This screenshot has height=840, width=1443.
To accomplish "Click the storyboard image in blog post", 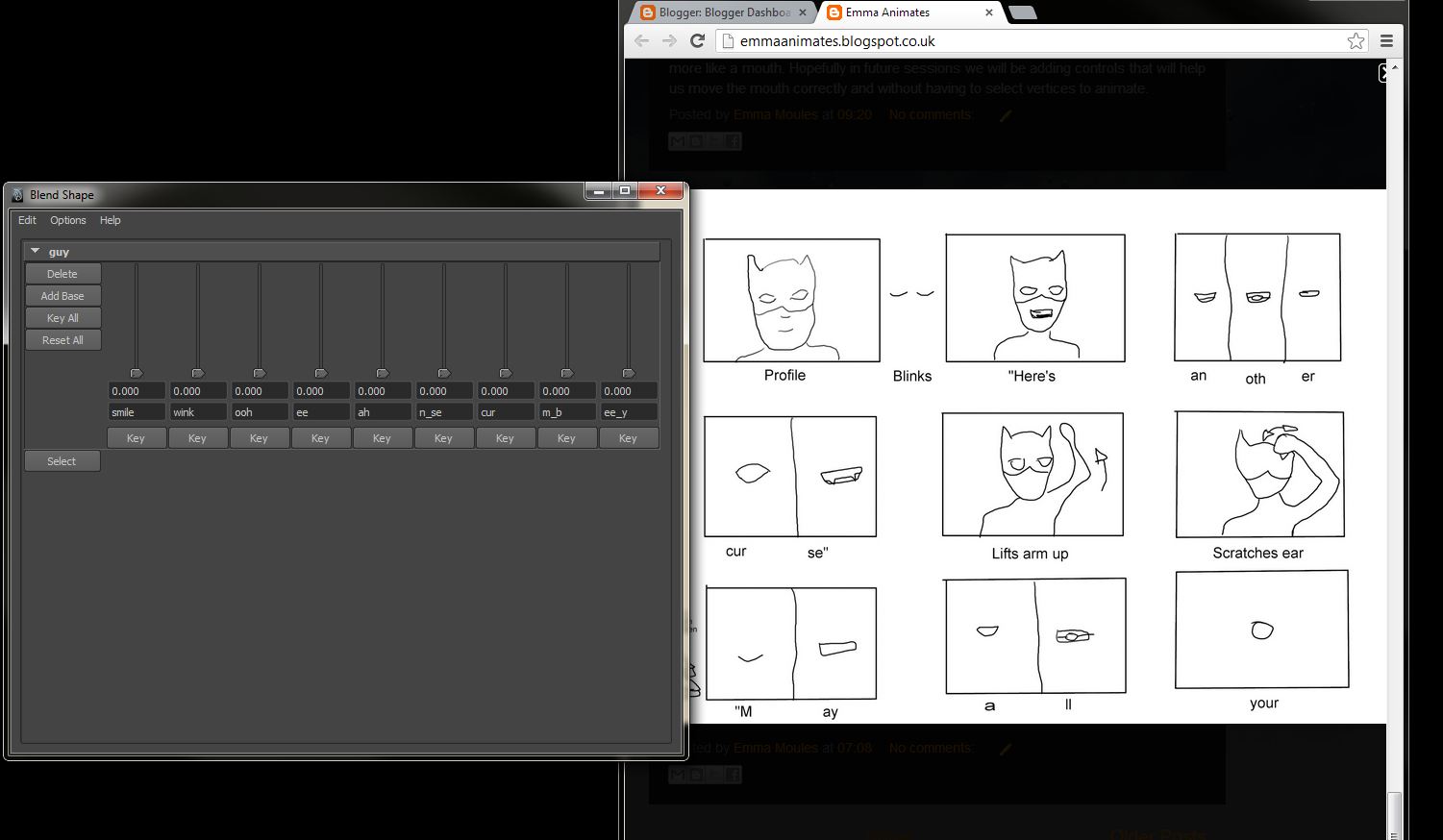I will (1038, 457).
